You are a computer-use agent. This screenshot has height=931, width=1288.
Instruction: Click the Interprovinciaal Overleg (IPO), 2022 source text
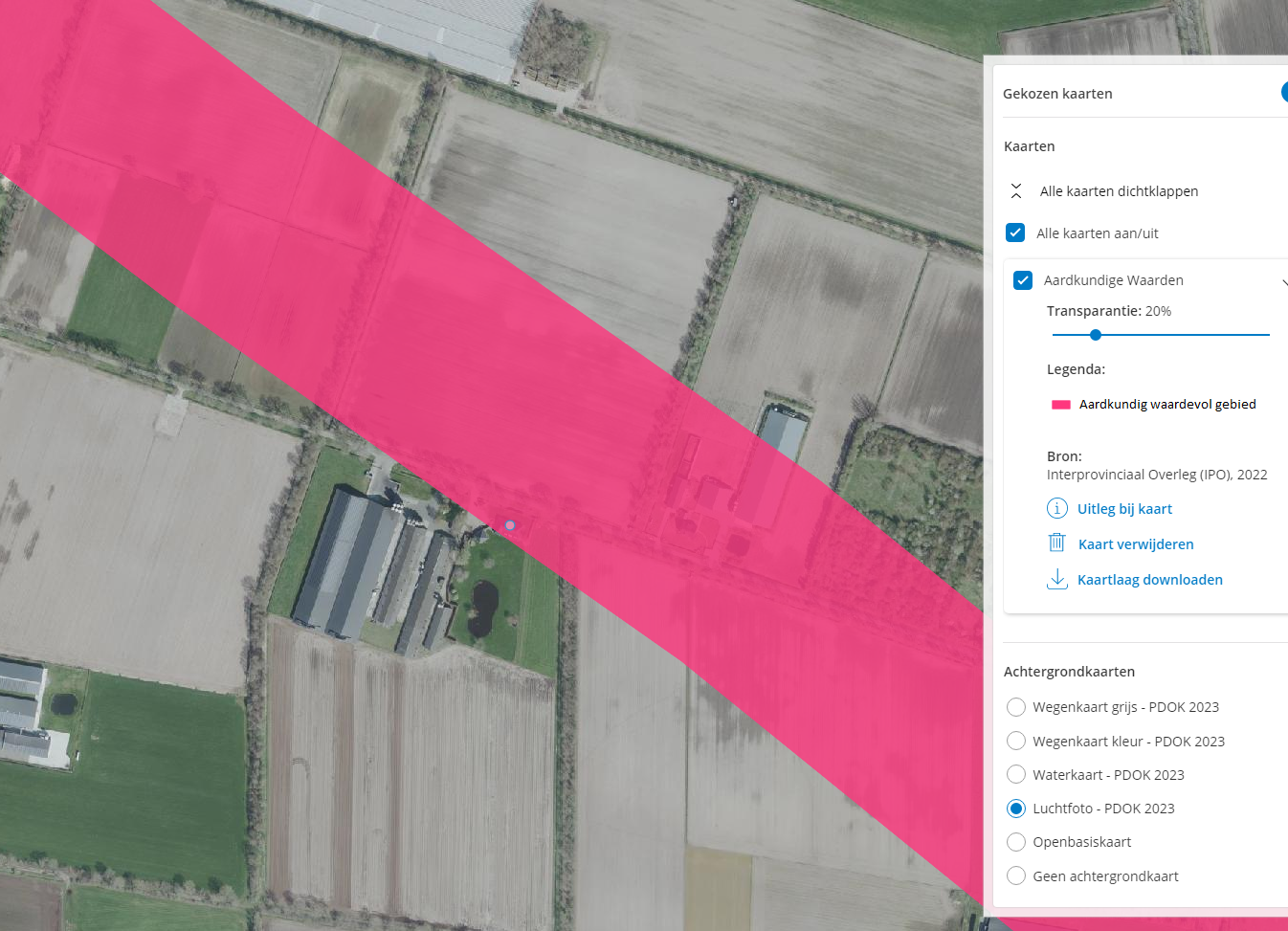[x=1157, y=475]
